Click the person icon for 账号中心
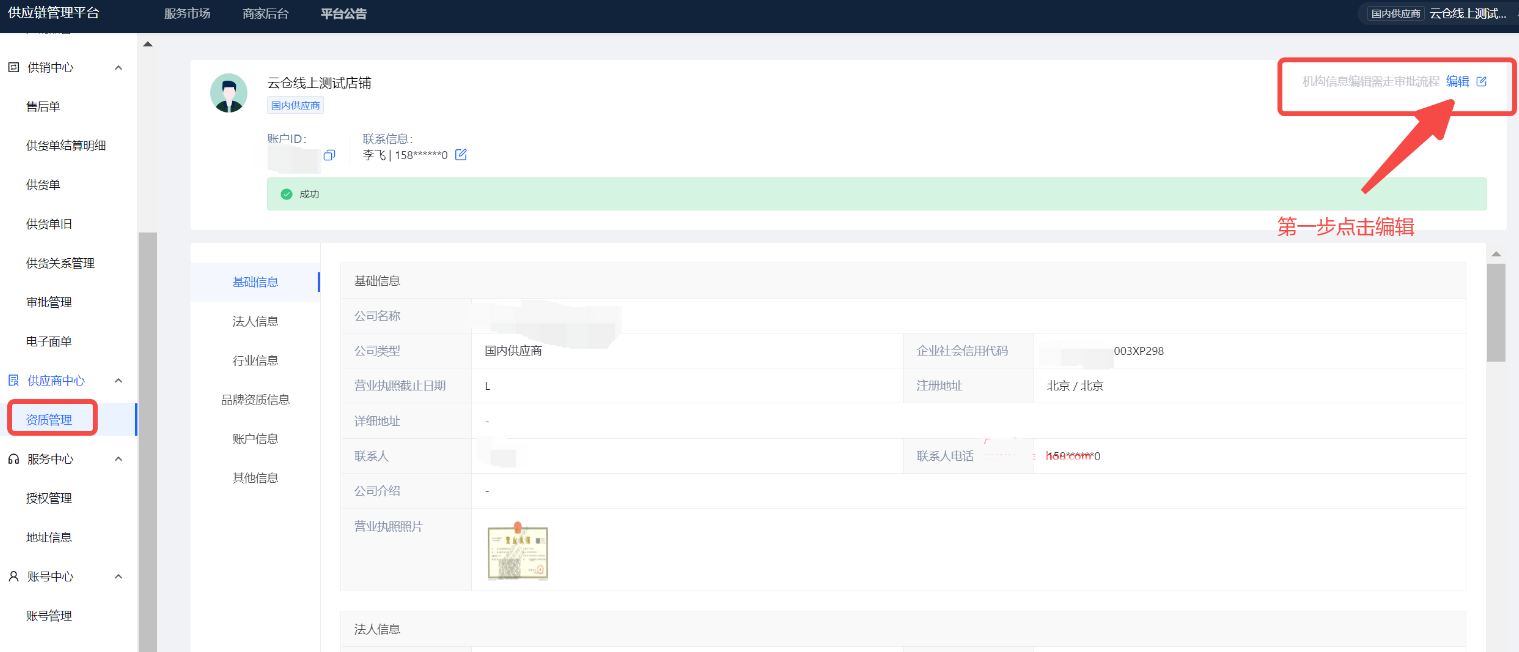1519x652 pixels. pos(14,577)
